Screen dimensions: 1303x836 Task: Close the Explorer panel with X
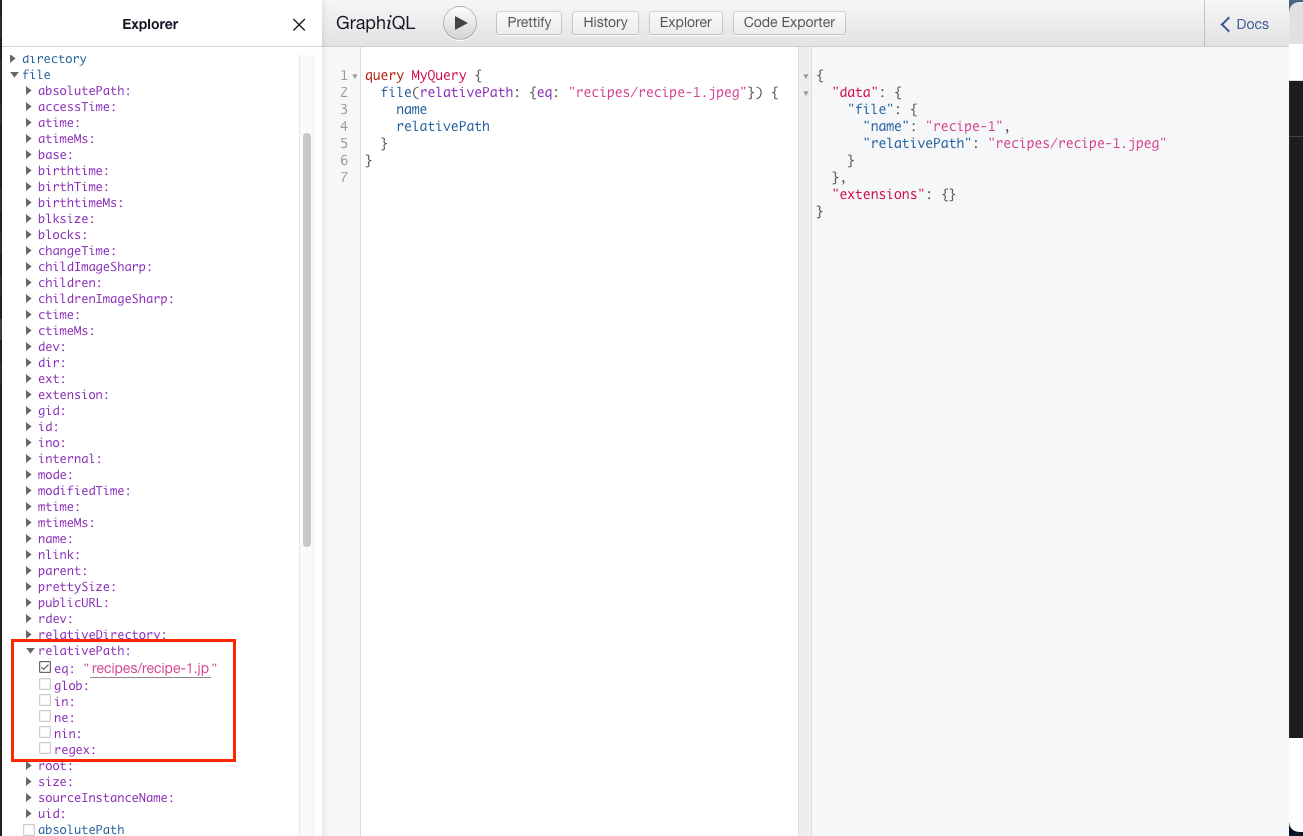(x=298, y=25)
